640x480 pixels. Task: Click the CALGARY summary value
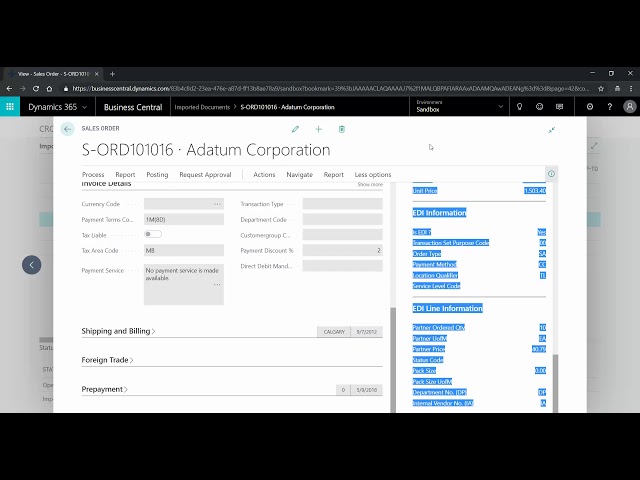(x=334, y=332)
